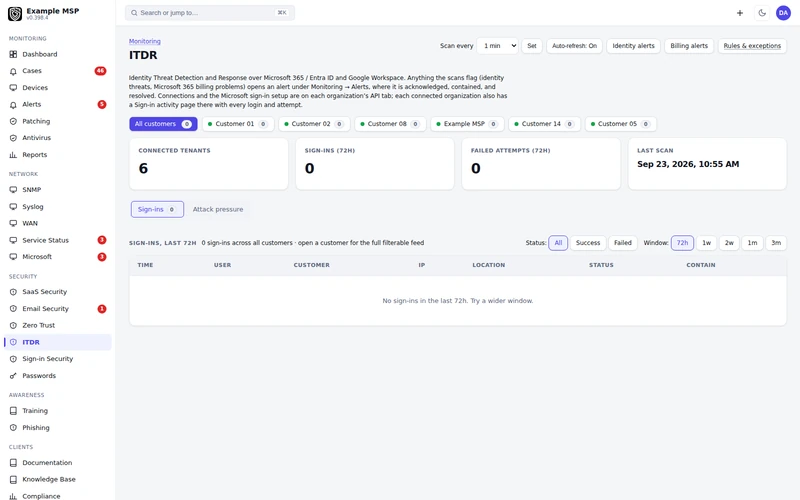
Task: Click the WAN monitor icon
Action: [x=13, y=223]
